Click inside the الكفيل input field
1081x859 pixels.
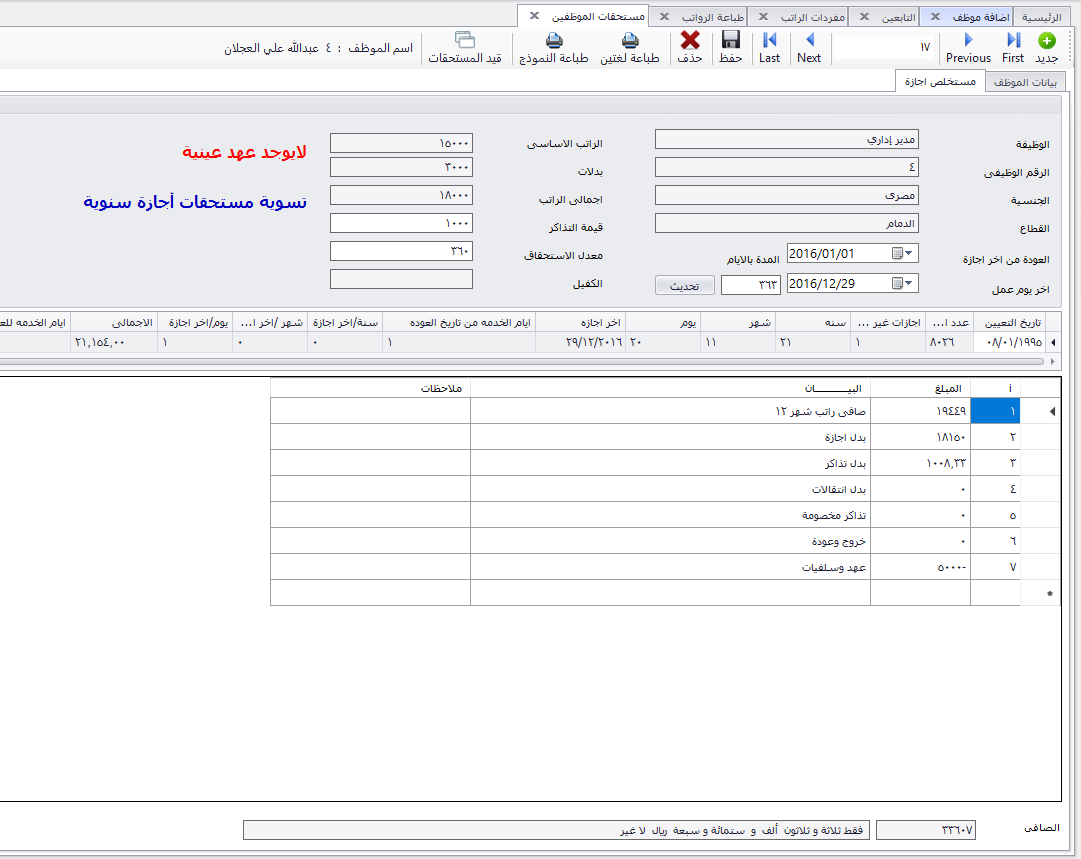(400, 279)
